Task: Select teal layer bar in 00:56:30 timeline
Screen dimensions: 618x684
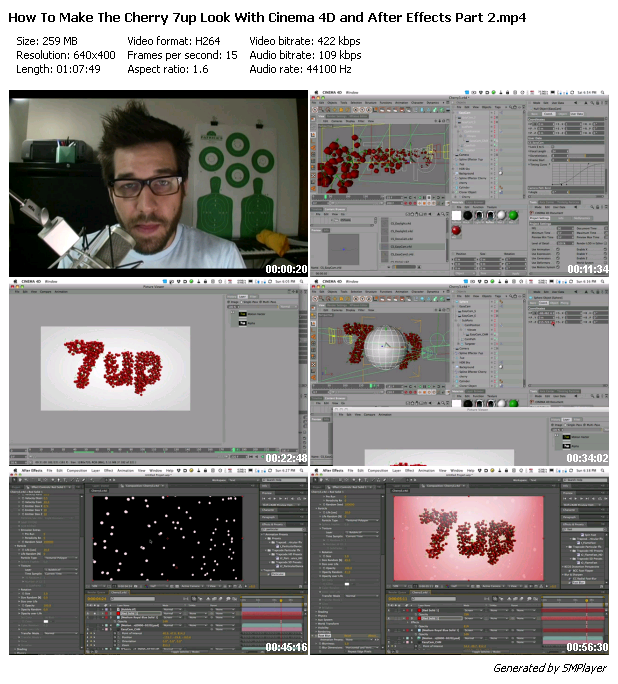Action: 573,639
